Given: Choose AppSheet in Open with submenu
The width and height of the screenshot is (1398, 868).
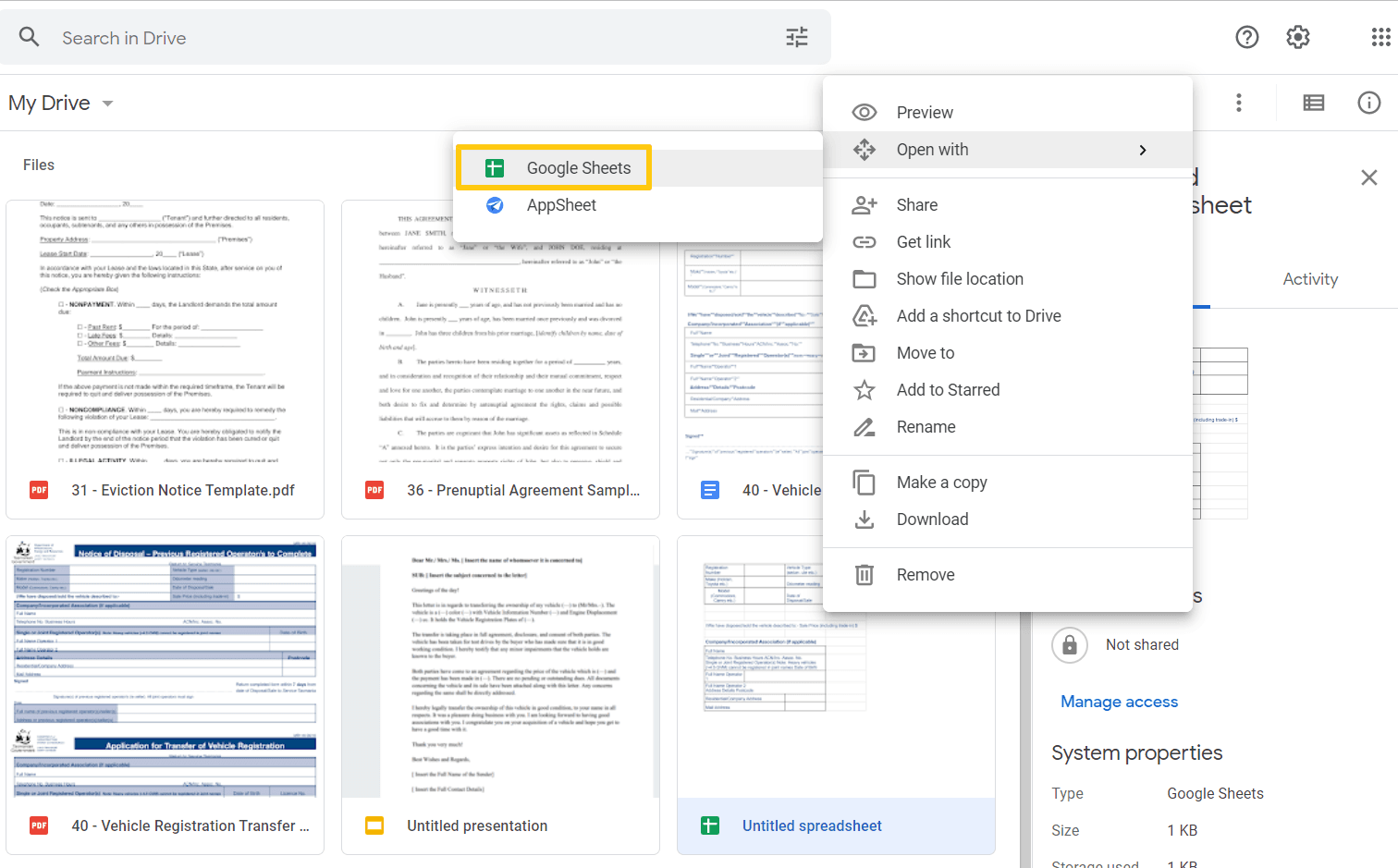Looking at the screenshot, I should click(x=638, y=205).
